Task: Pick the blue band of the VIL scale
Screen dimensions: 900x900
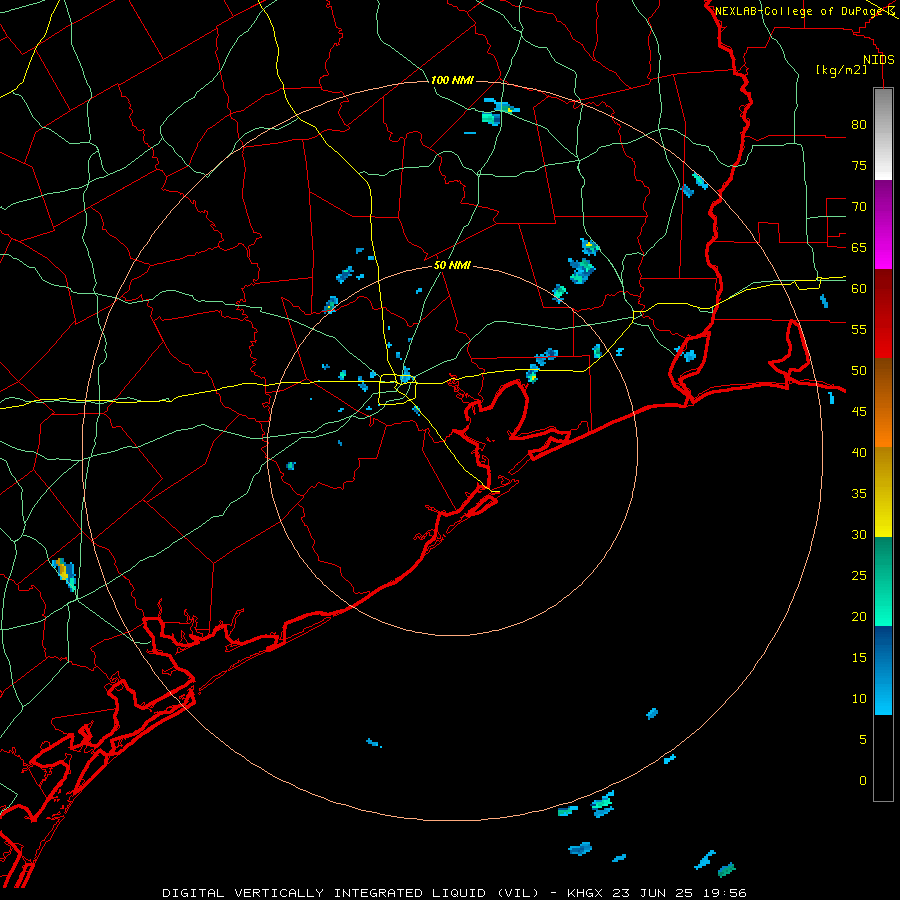Action: coord(883,670)
